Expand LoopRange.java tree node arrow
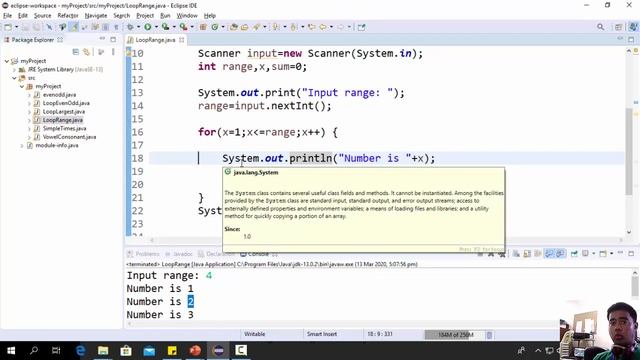This screenshot has height=360, width=640. click(29, 120)
